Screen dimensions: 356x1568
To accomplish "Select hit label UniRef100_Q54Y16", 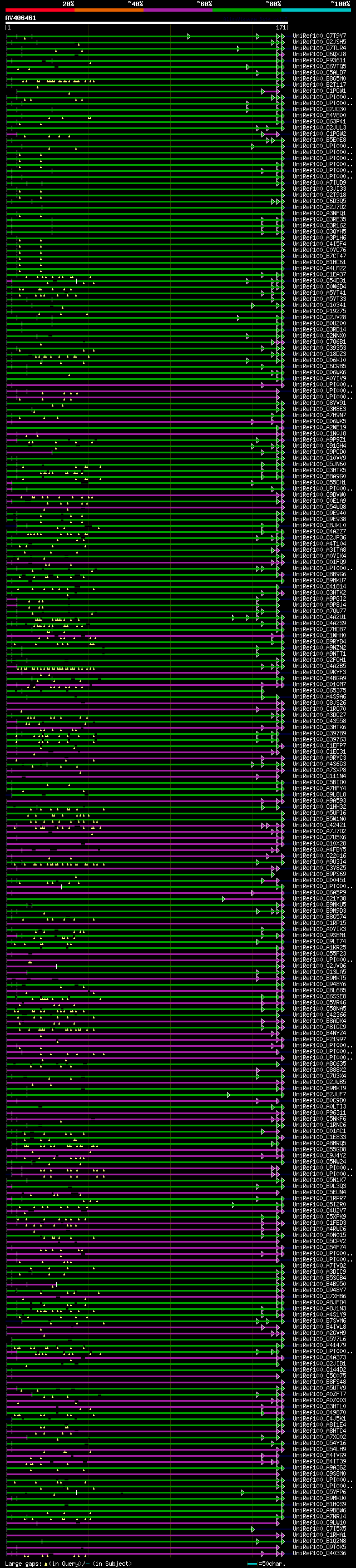I will tap(319, 1444).
